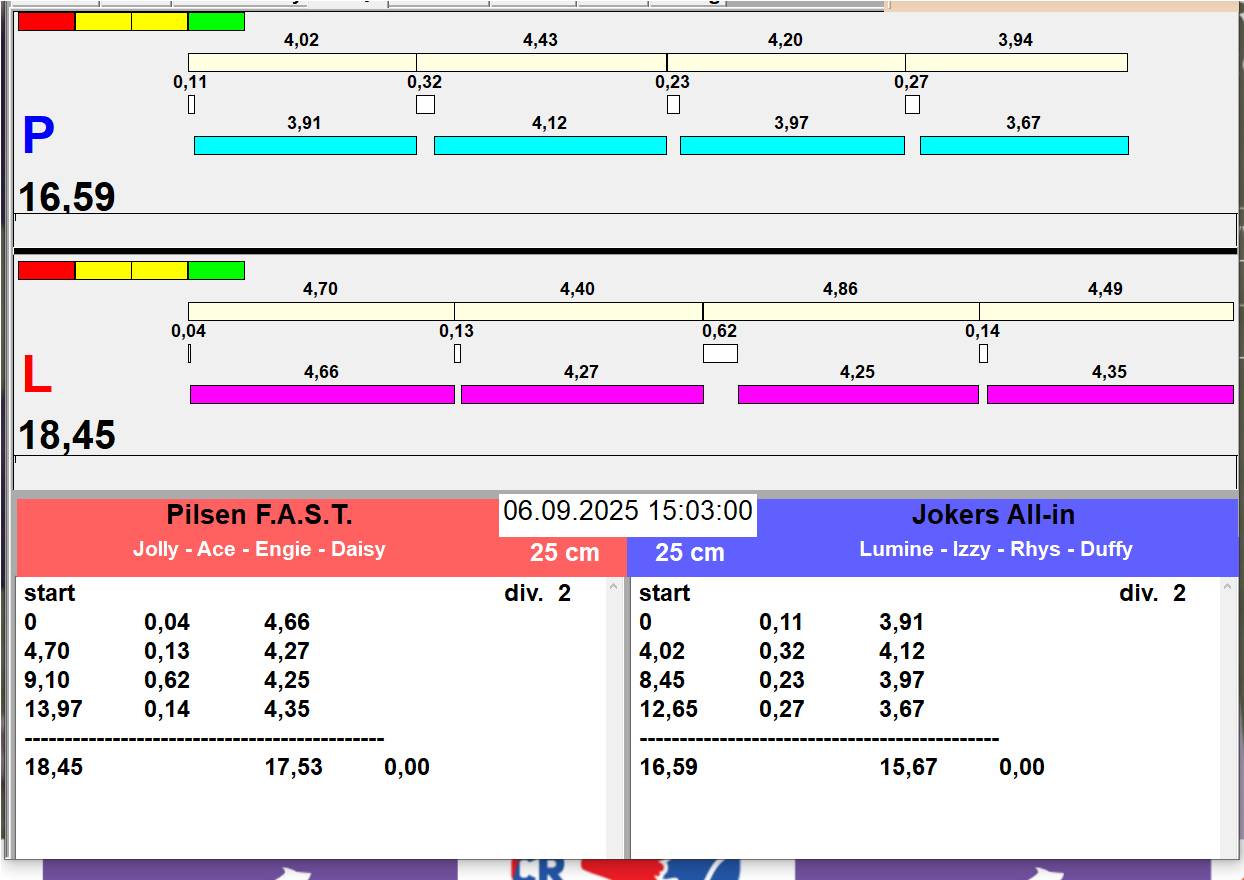Select the cyan 3,97 run bar
The image size is (1244, 880).
pos(792,146)
